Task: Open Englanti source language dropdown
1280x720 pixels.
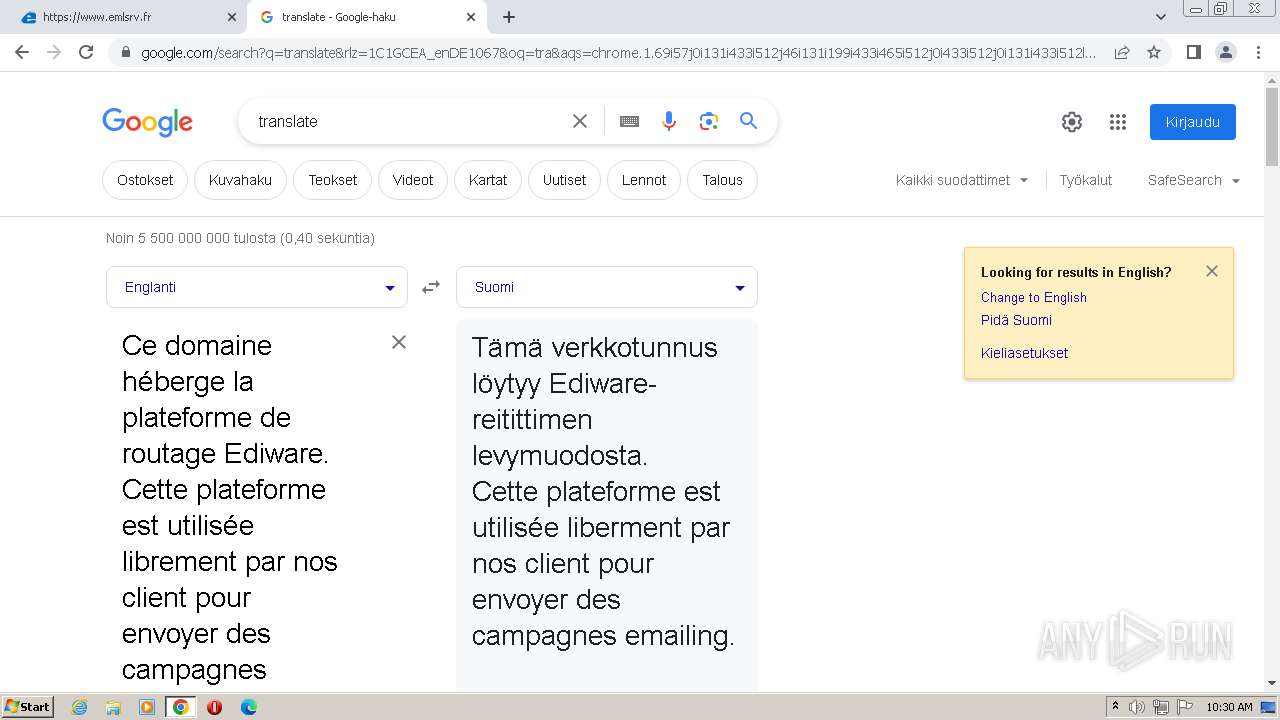Action: (x=257, y=287)
